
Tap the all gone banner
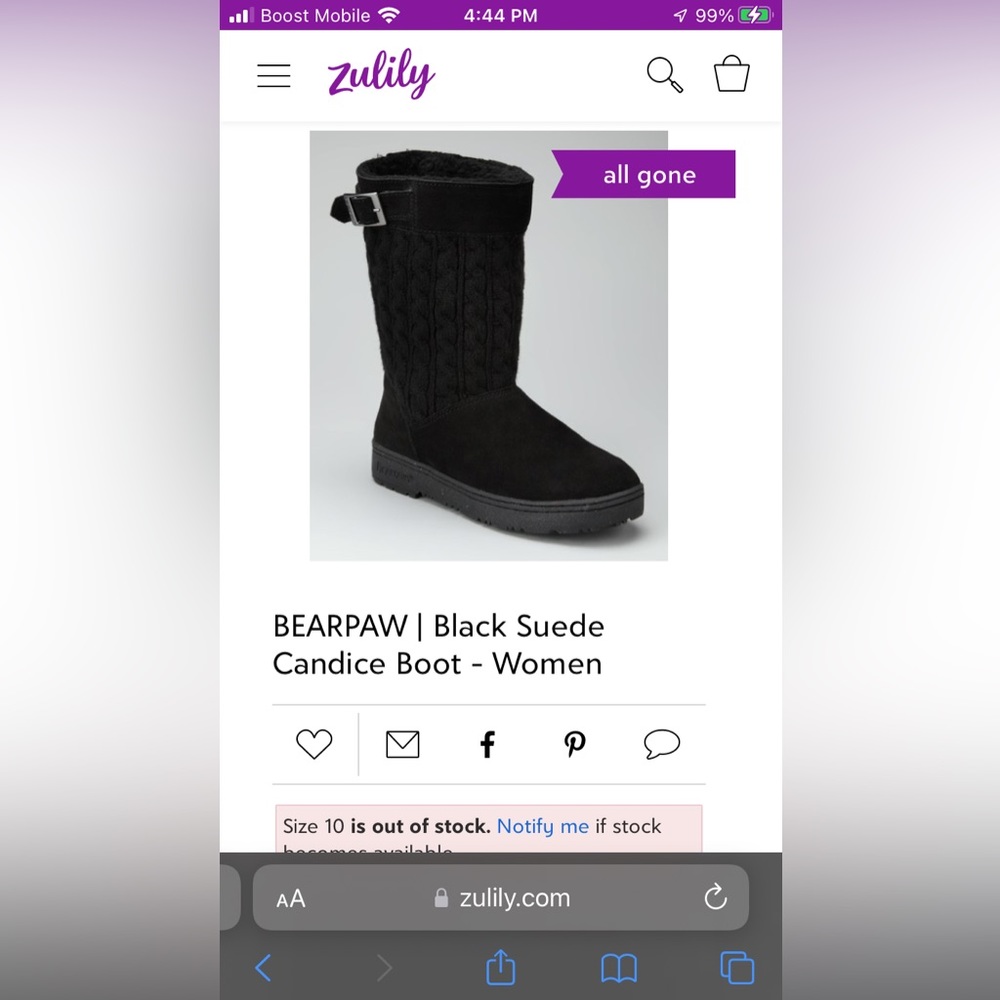pos(643,174)
